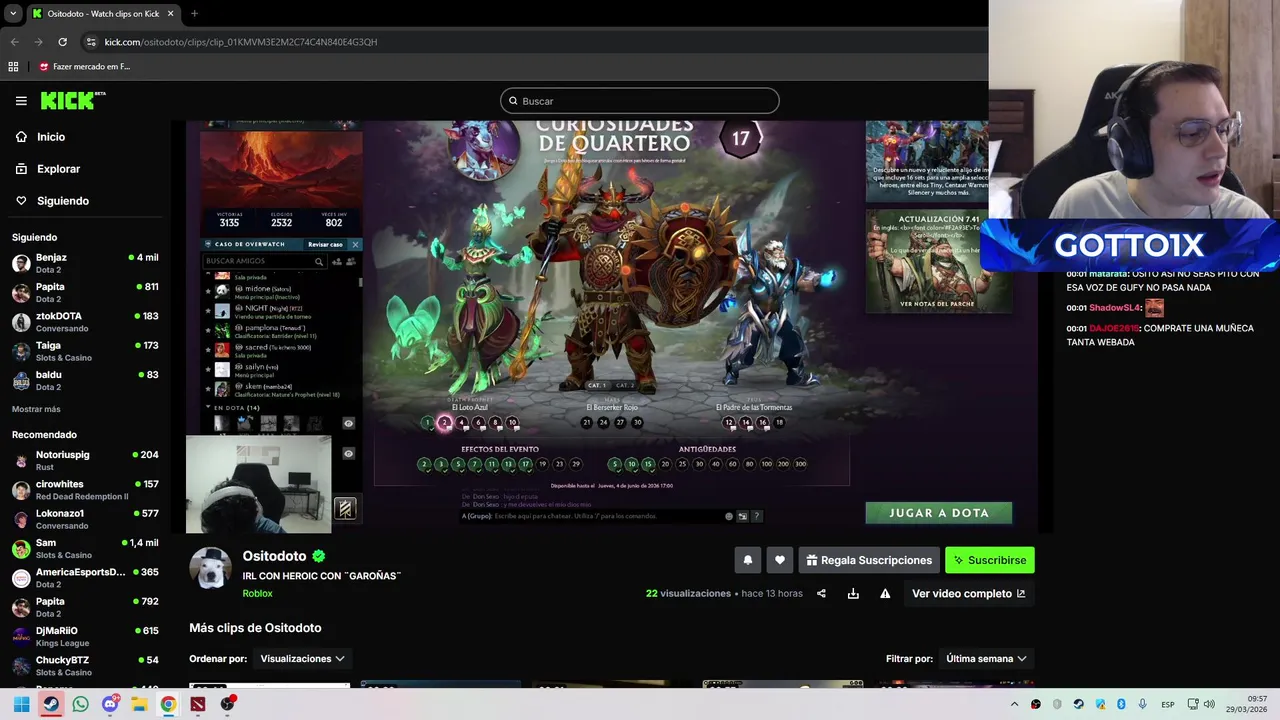Click the ESP language indicator
This screenshot has height=720, width=1280.
click(1168, 704)
